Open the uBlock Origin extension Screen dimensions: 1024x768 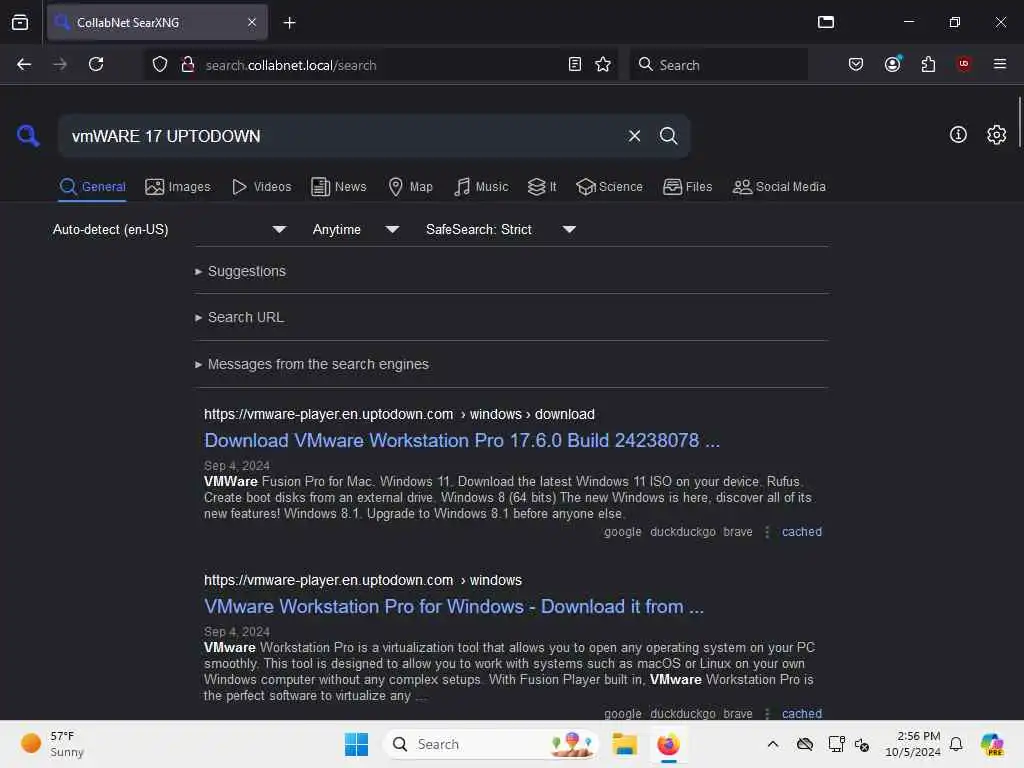964,64
